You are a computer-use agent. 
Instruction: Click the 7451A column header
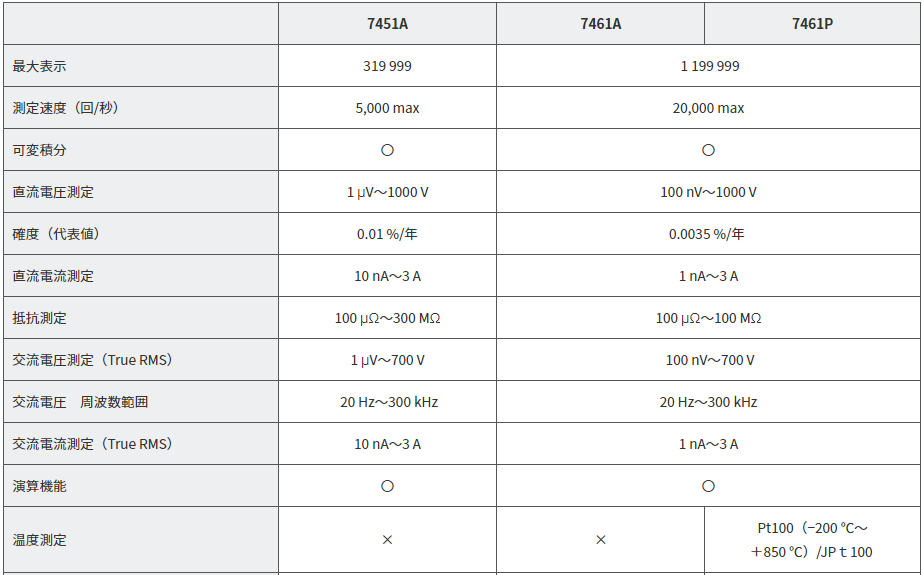tap(387, 24)
